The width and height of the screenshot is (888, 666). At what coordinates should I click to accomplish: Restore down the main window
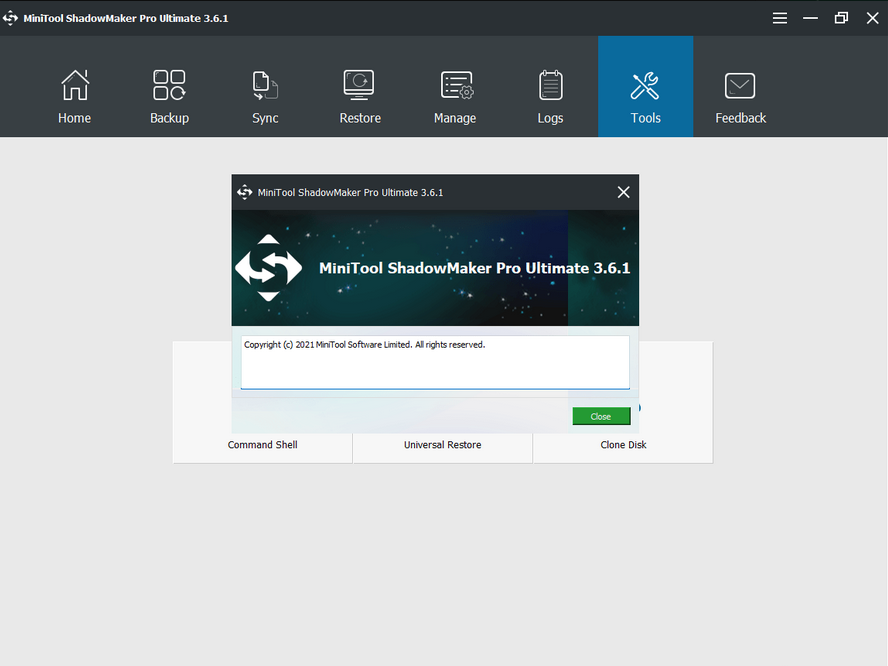coord(841,18)
